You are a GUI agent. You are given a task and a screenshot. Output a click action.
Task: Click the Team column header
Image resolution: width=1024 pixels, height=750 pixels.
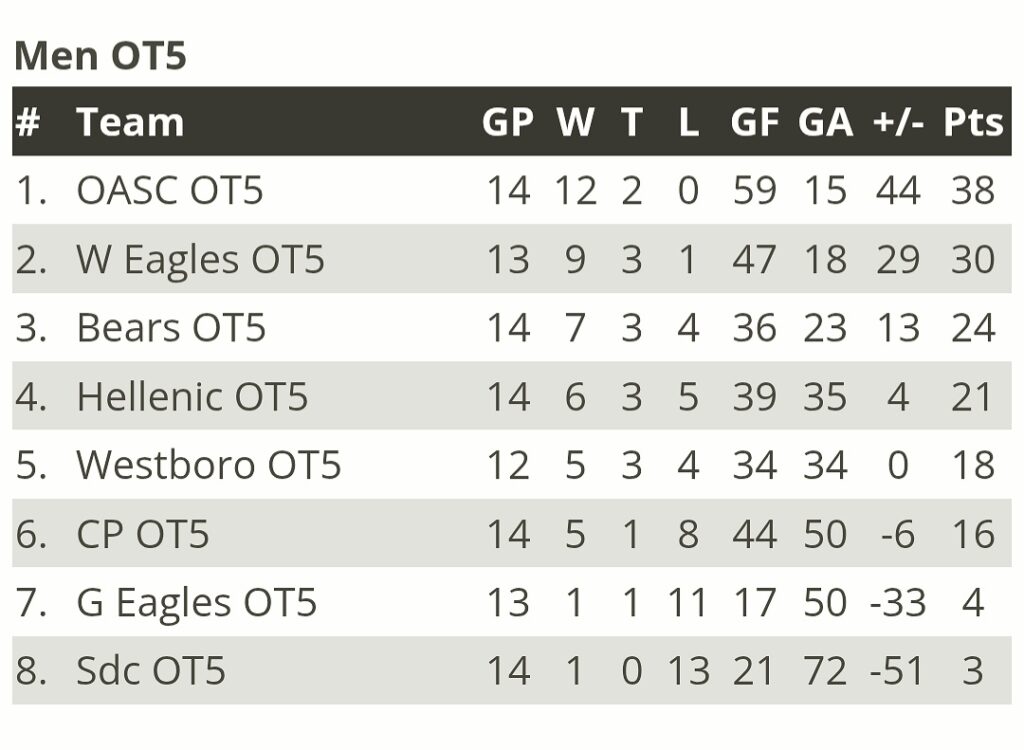tap(130, 122)
